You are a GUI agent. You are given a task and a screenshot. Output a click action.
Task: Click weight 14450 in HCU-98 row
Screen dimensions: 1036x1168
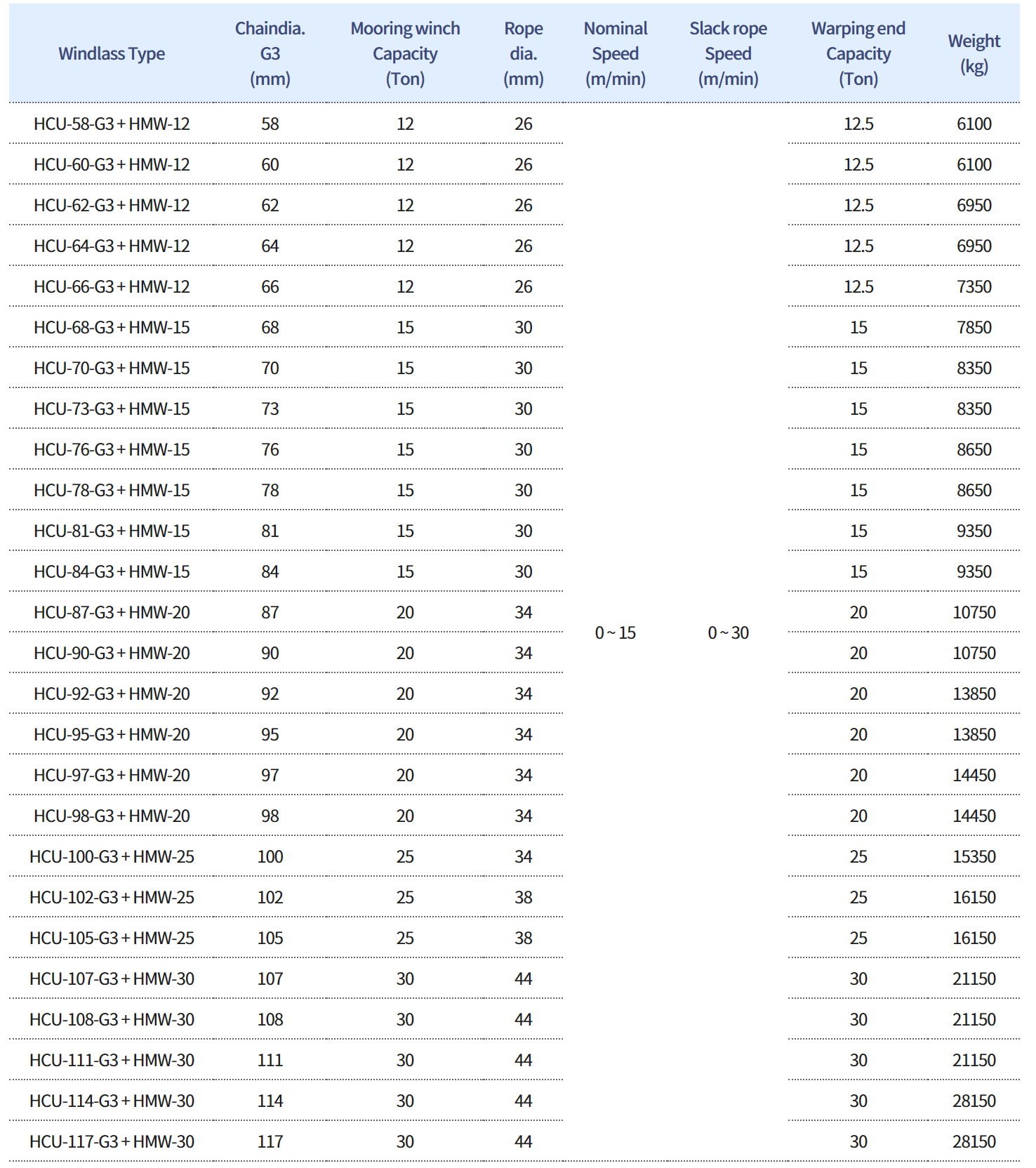pos(974,816)
